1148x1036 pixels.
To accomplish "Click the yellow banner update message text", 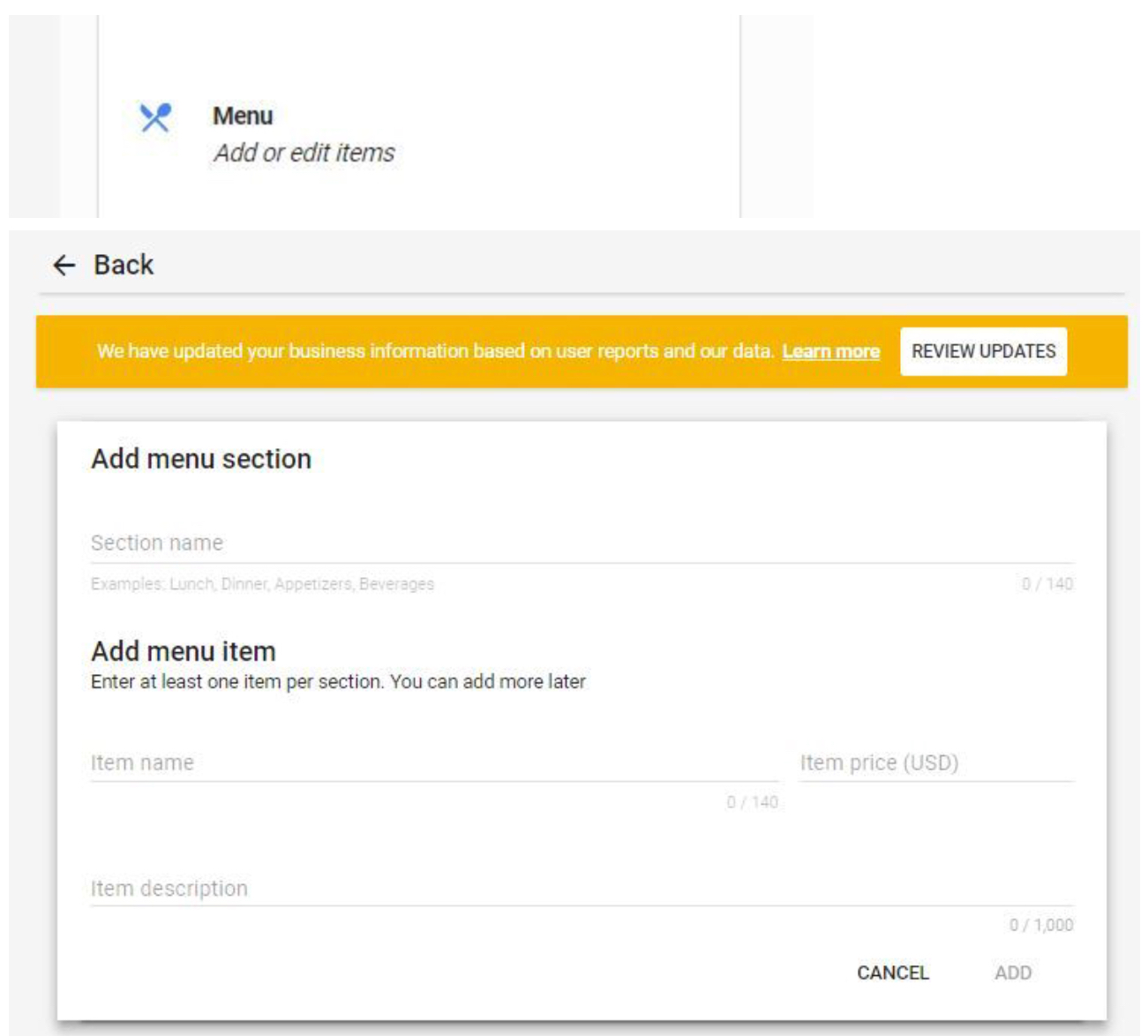I will (434, 351).
